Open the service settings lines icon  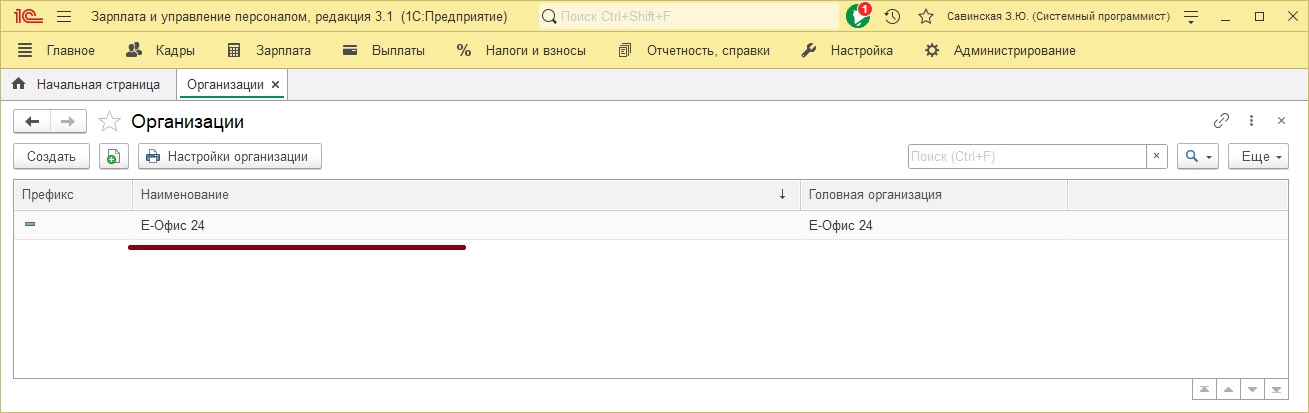pos(1190,17)
